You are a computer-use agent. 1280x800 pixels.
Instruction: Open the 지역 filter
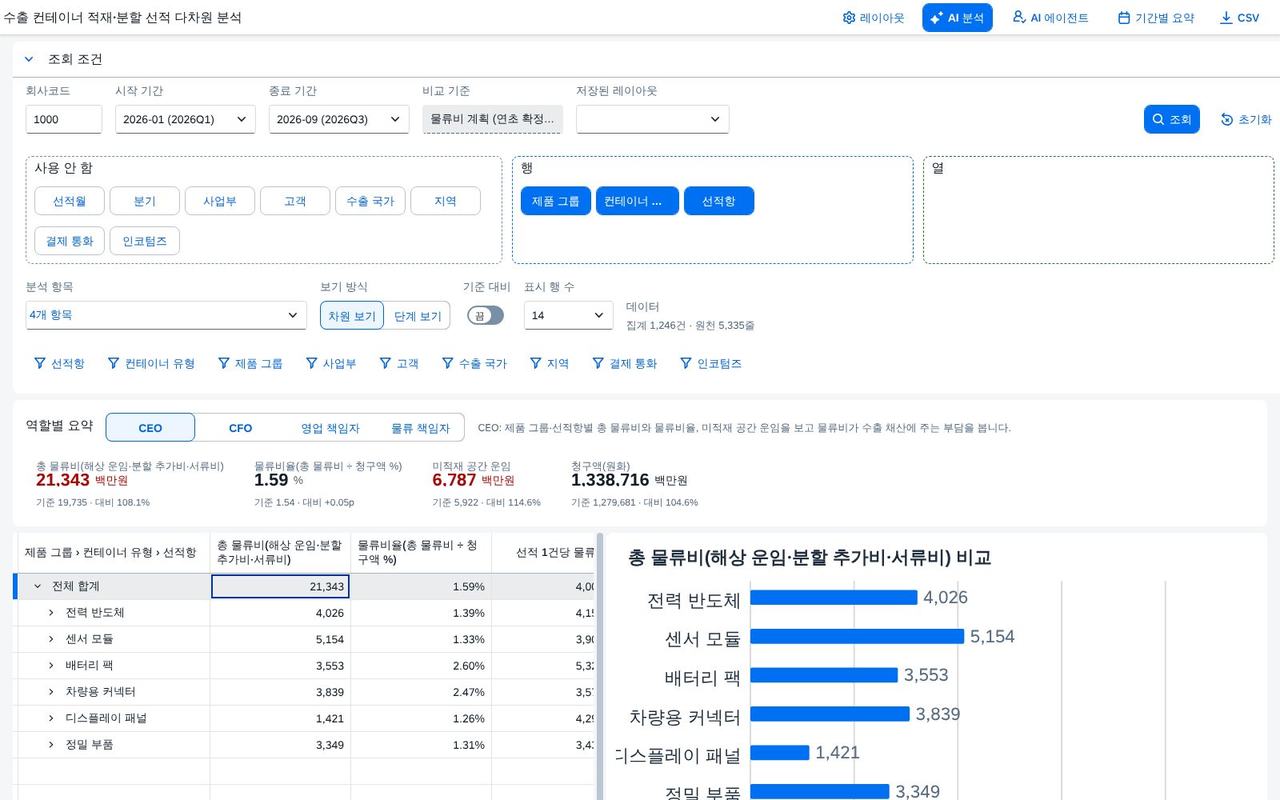[549, 363]
